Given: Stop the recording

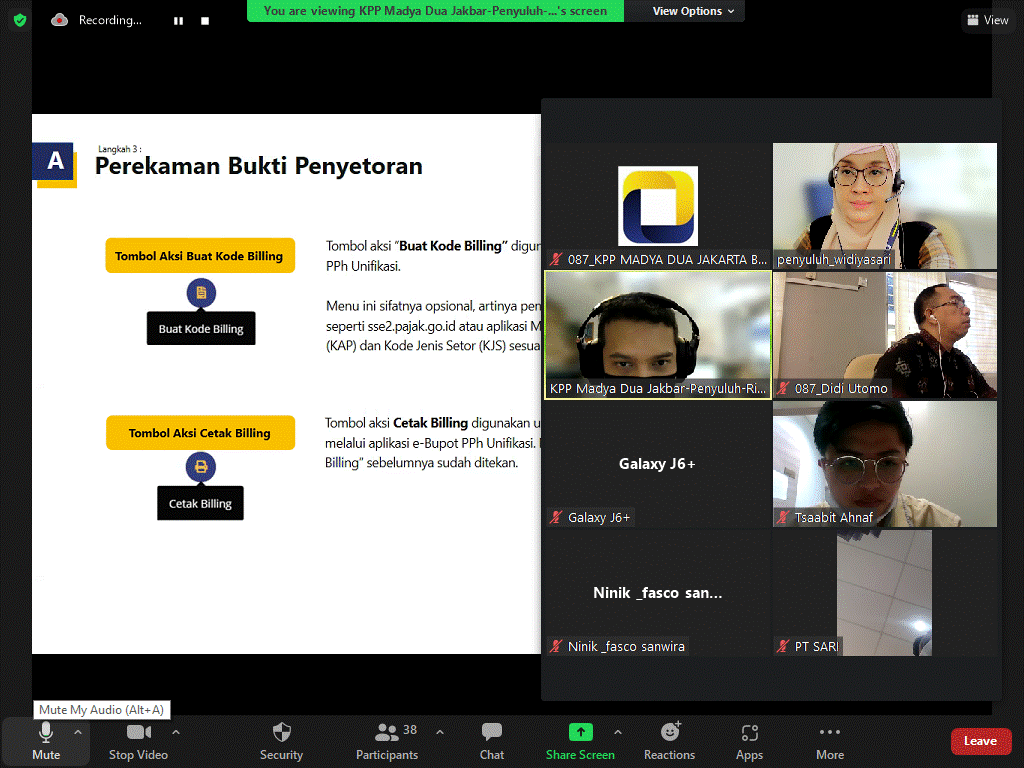Looking at the screenshot, I should pos(205,20).
